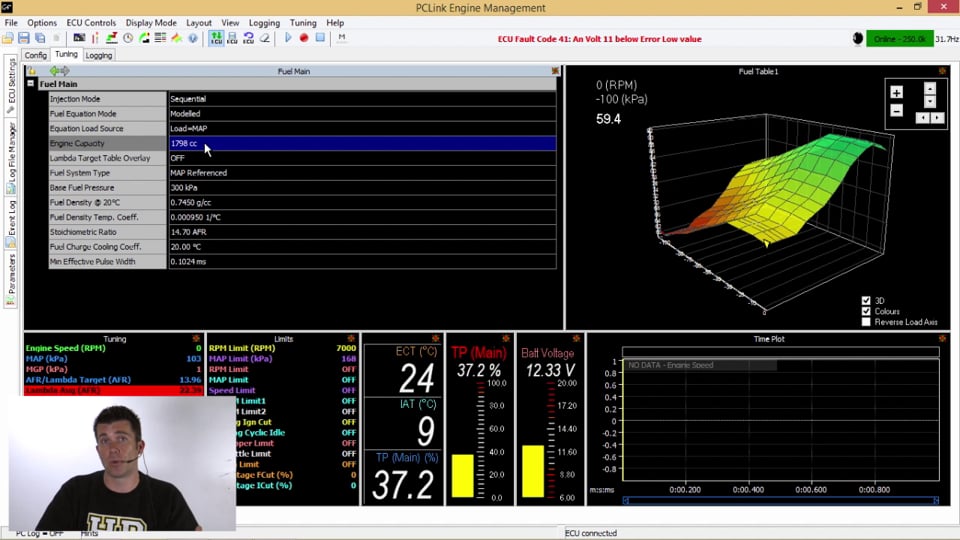Open file with the folder toolbar icon
Viewport: 960px width, 540px height.
click(8, 38)
